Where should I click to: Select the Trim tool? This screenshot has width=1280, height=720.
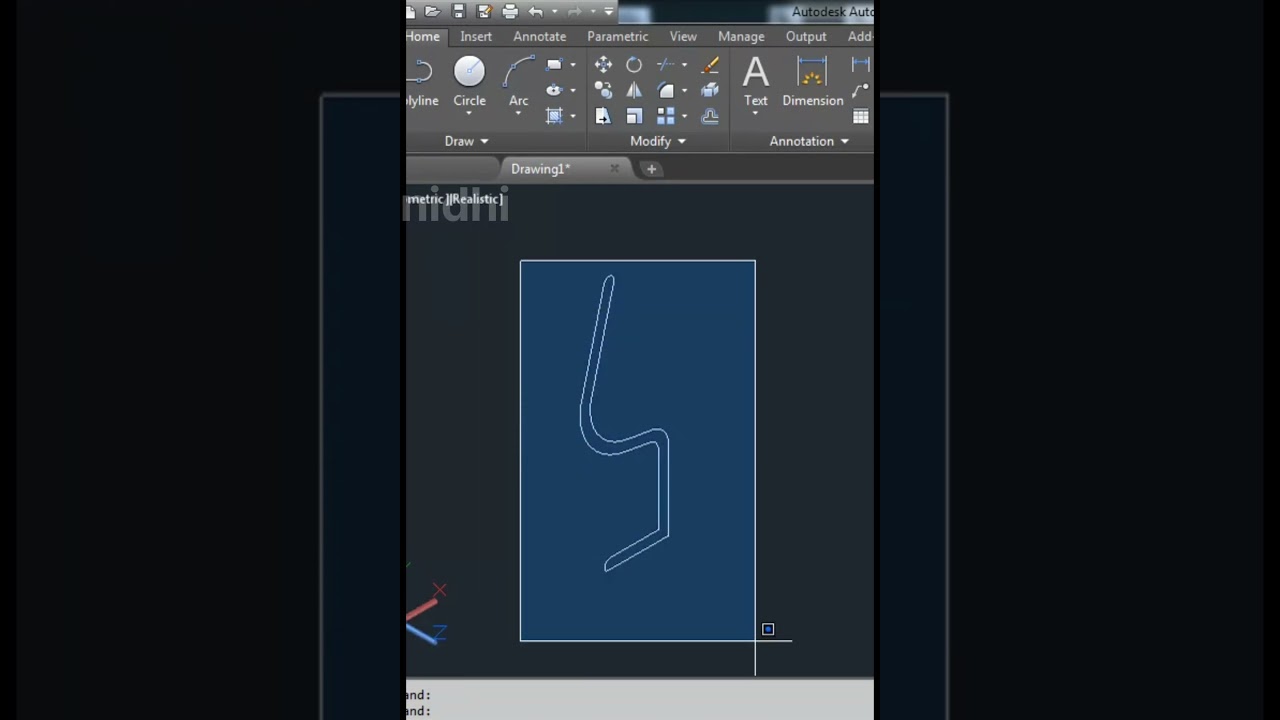click(x=665, y=65)
